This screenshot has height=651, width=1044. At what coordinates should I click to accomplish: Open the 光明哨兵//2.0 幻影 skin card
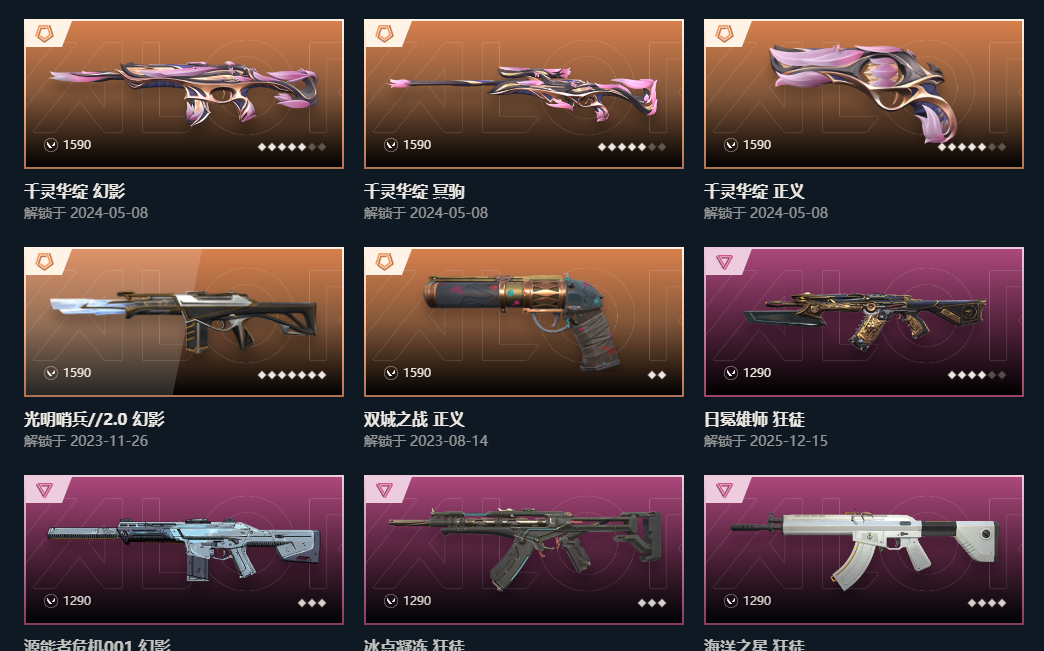click(184, 322)
